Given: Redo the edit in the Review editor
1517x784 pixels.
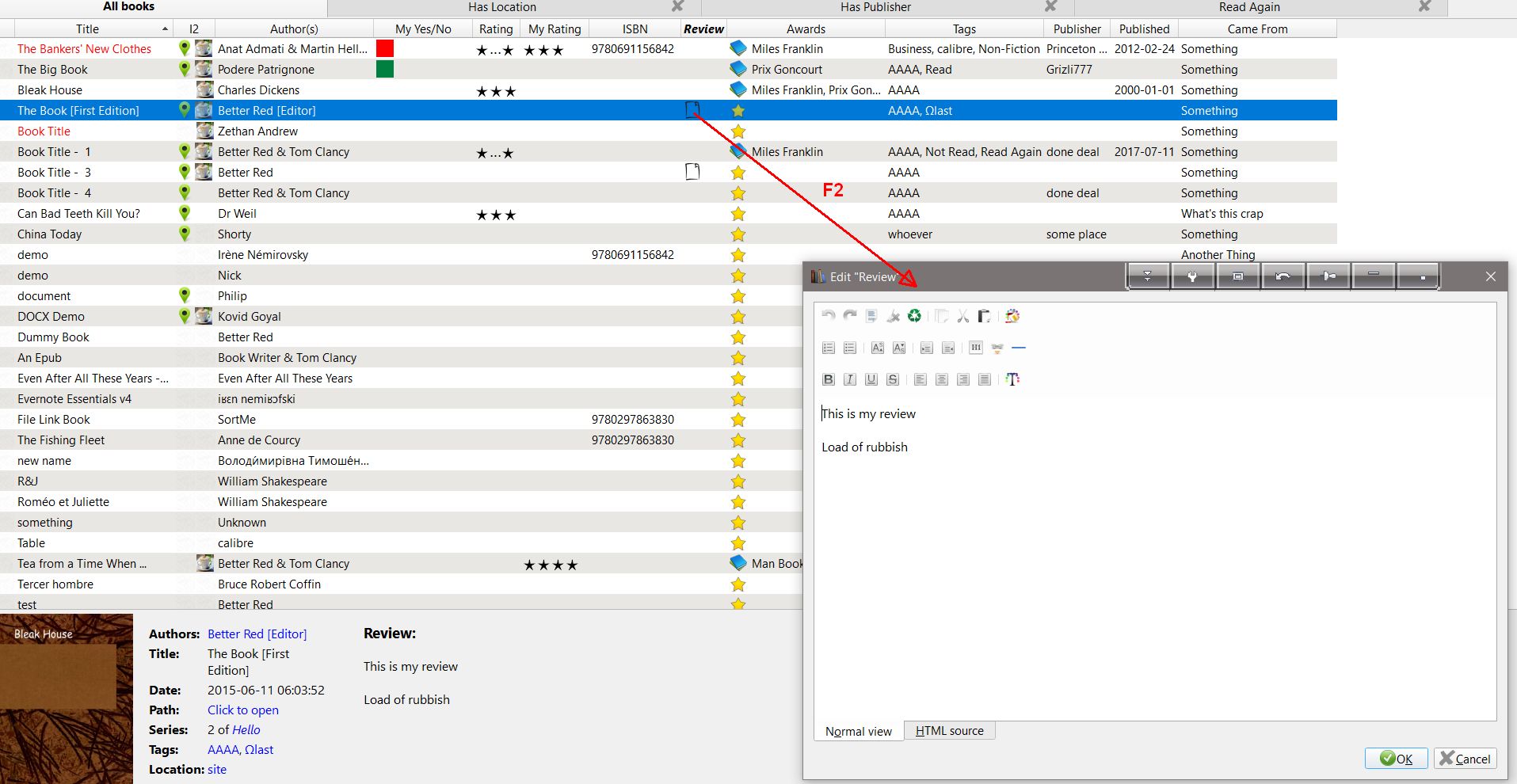Looking at the screenshot, I should [x=850, y=316].
